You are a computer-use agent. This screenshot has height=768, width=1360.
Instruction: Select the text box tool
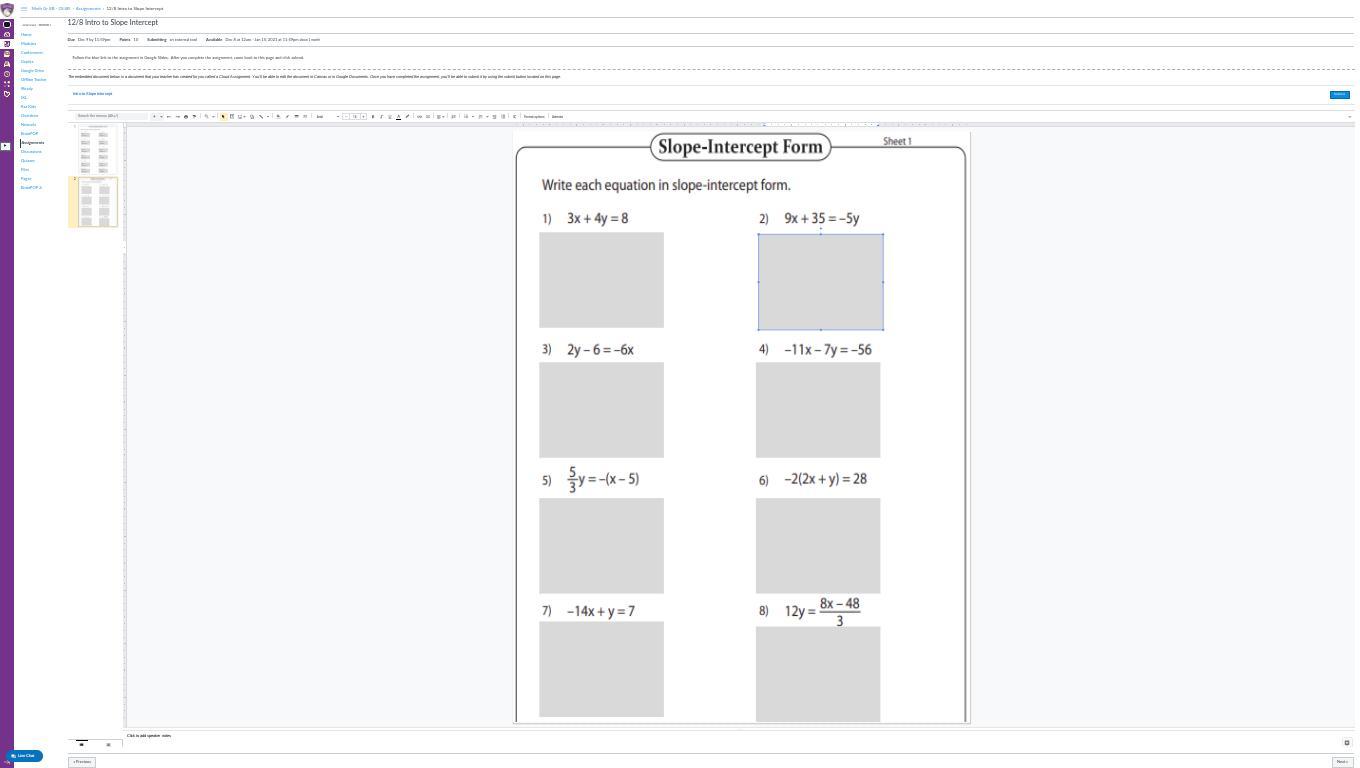(x=232, y=116)
